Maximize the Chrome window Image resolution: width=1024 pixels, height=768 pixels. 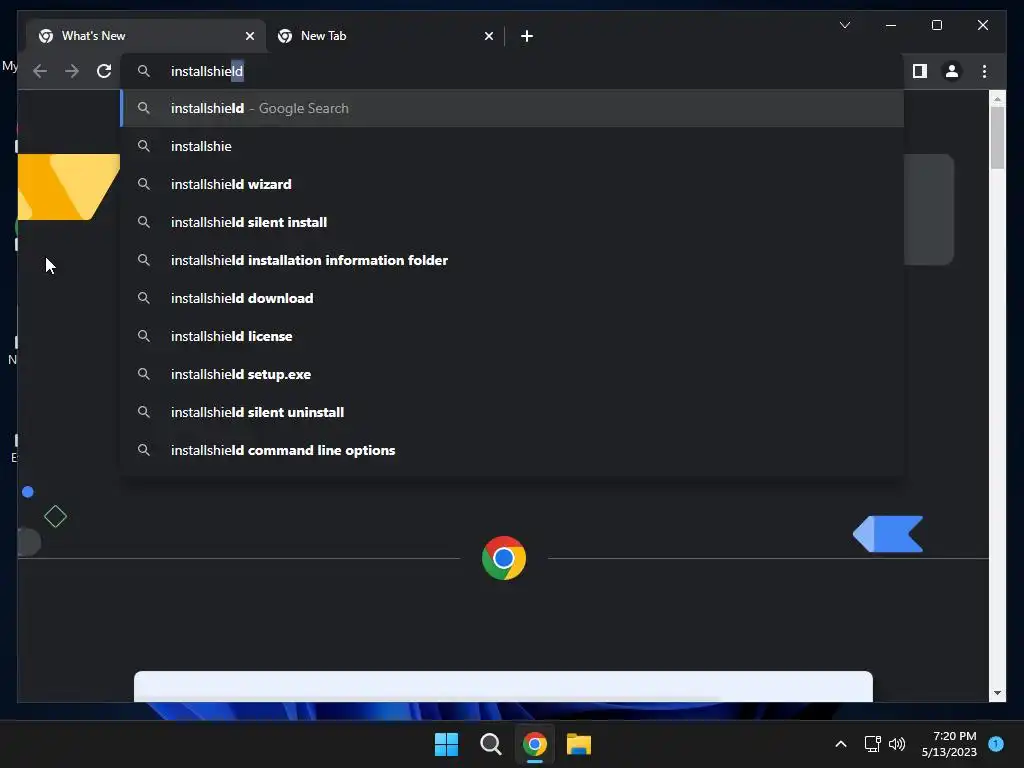[936, 25]
